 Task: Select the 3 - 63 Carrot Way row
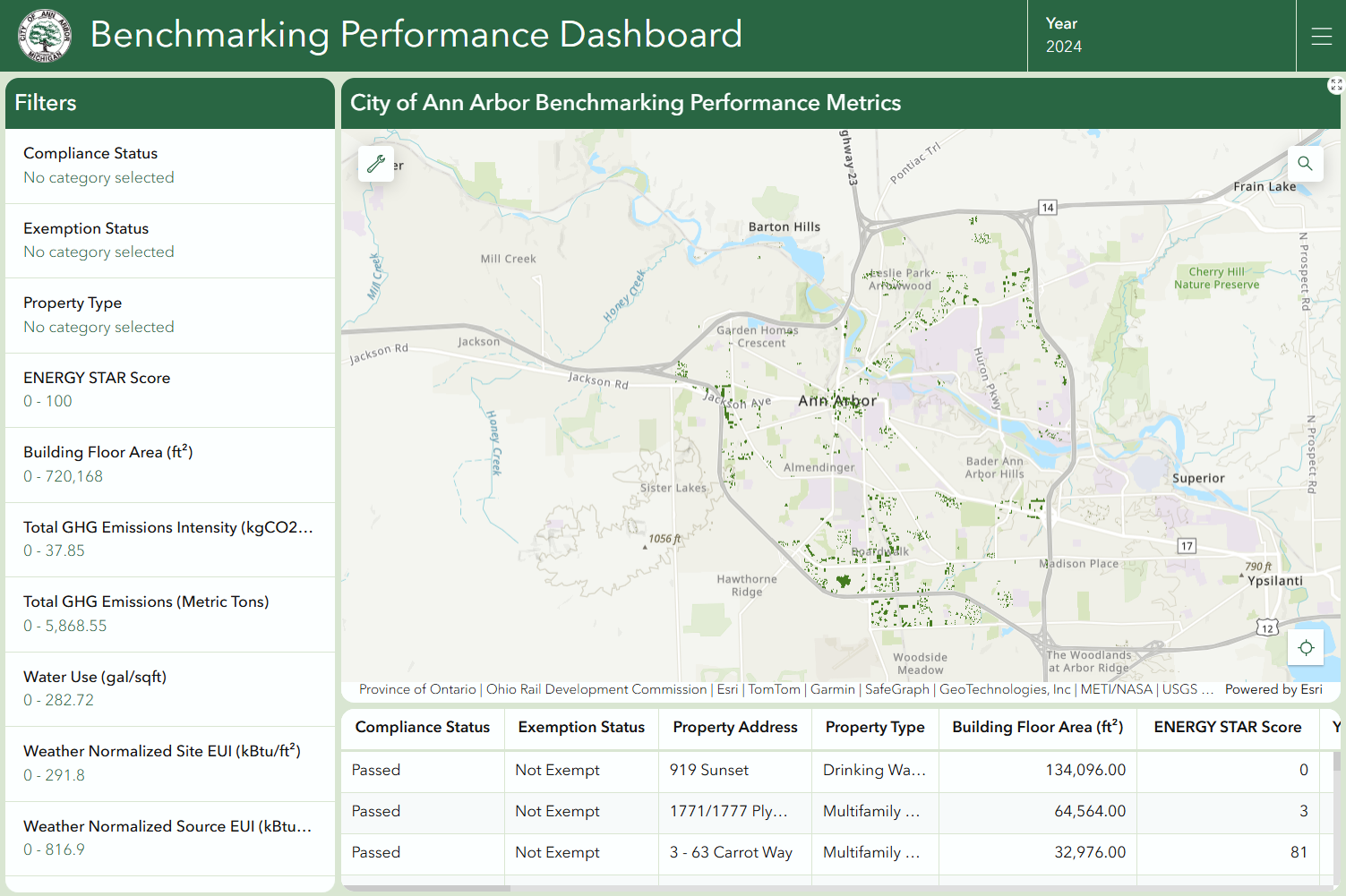pos(731,852)
